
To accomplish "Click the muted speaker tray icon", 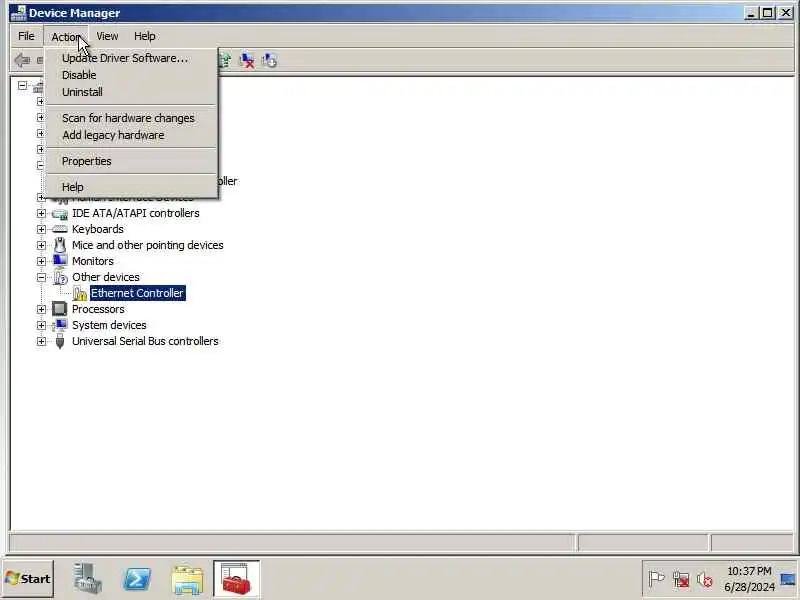I will tap(705, 579).
